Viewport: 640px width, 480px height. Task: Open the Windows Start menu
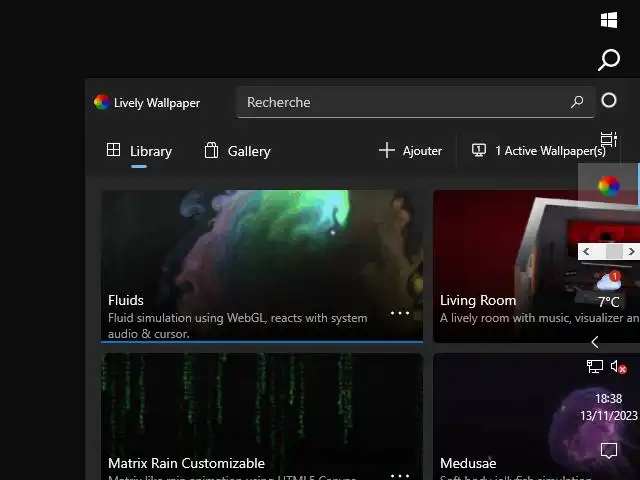click(609, 20)
